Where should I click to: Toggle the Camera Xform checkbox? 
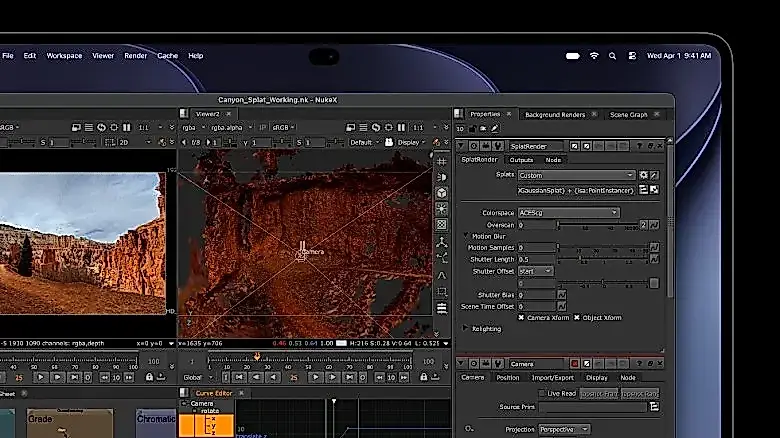pyautogui.click(x=521, y=318)
